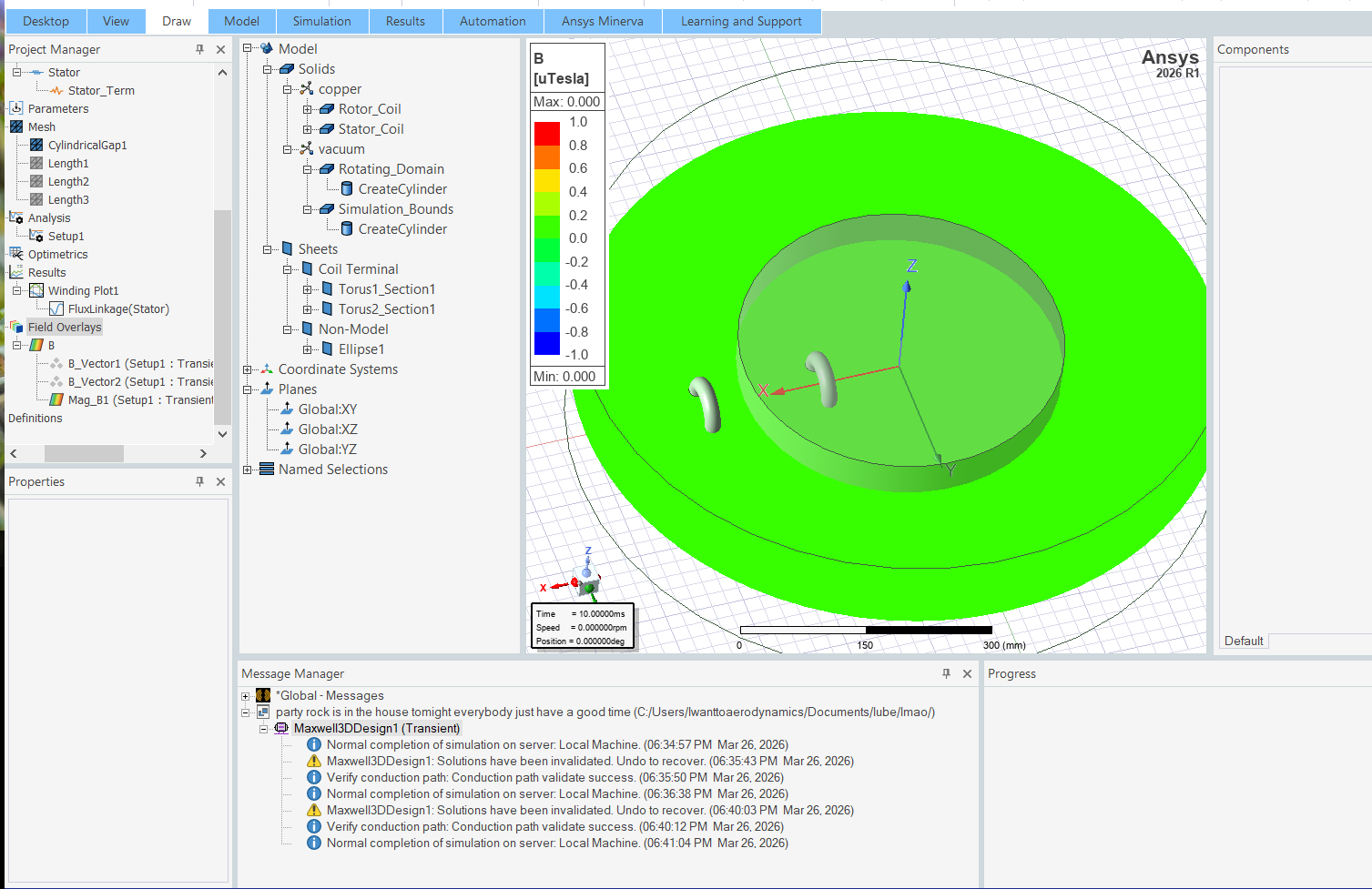This screenshot has height=889, width=1372.
Task: Pin the Project Manager panel
Action: [x=199, y=49]
